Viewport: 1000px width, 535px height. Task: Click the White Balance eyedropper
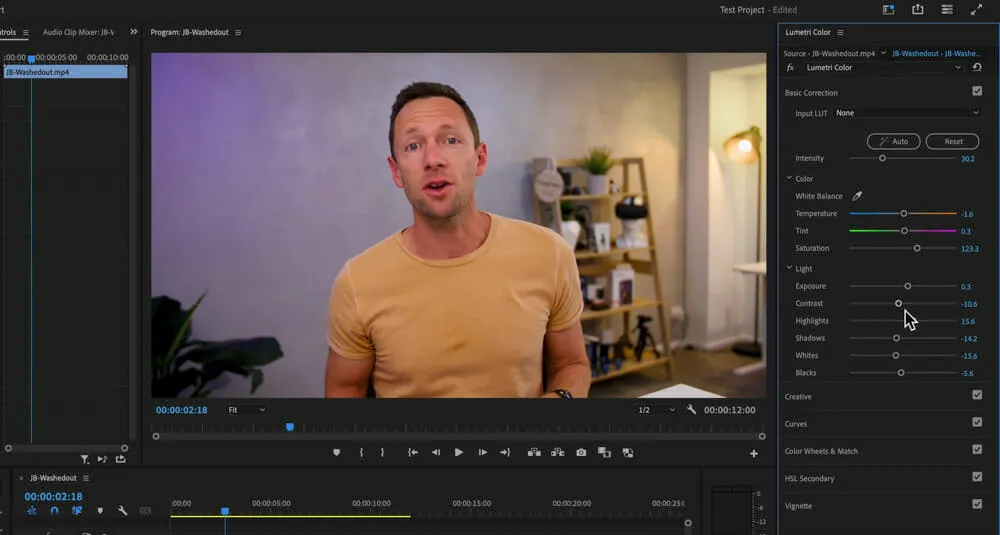tap(856, 196)
